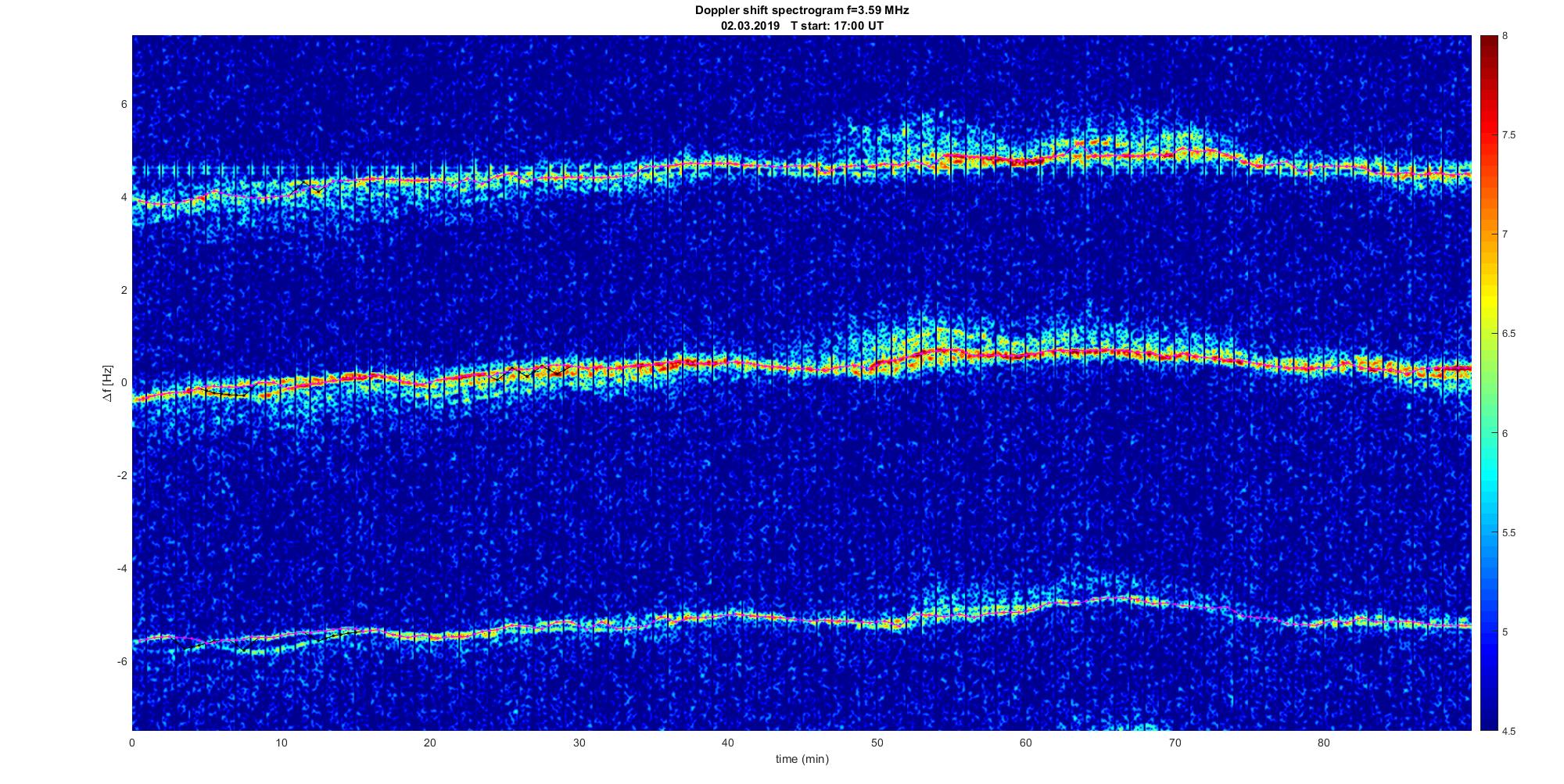Click the lower Doppler trace at 66 minutes
1564x784 pixels.
pyautogui.click(x=1114, y=599)
